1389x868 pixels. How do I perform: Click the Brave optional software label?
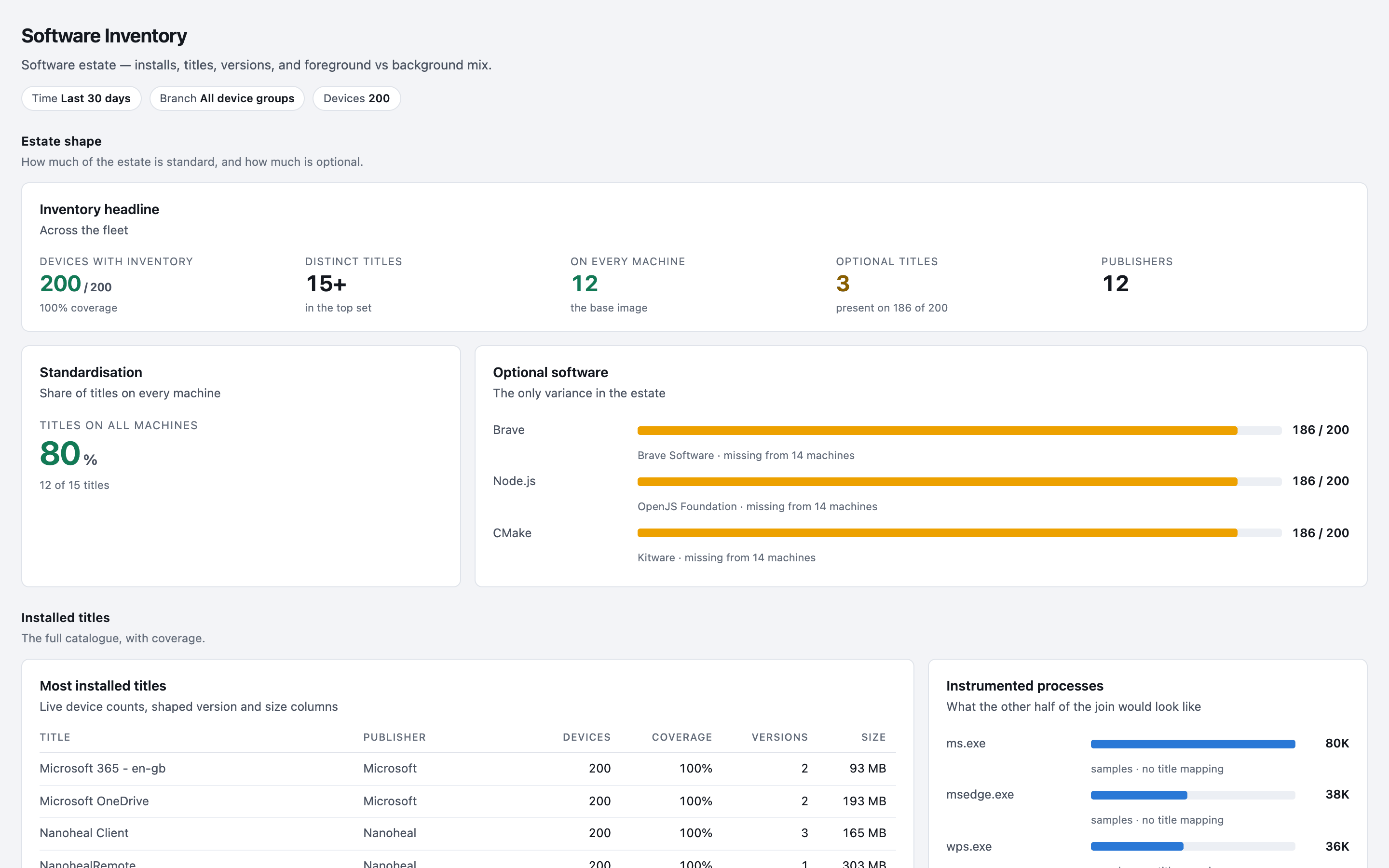tap(508, 430)
